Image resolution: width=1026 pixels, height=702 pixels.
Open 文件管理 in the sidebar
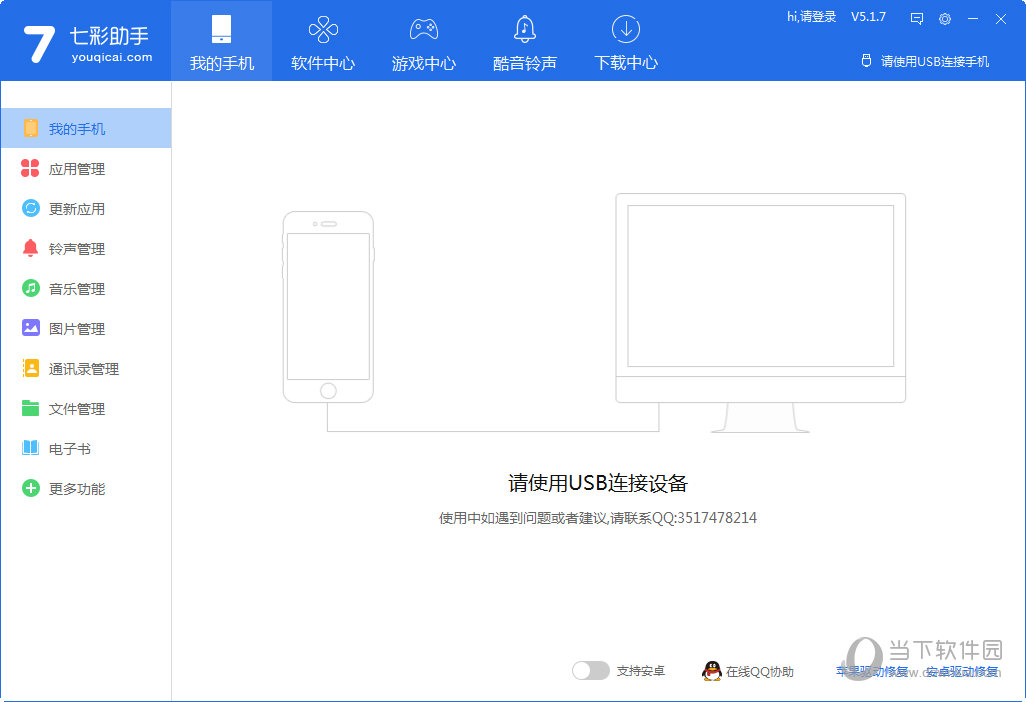coord(86,409)
